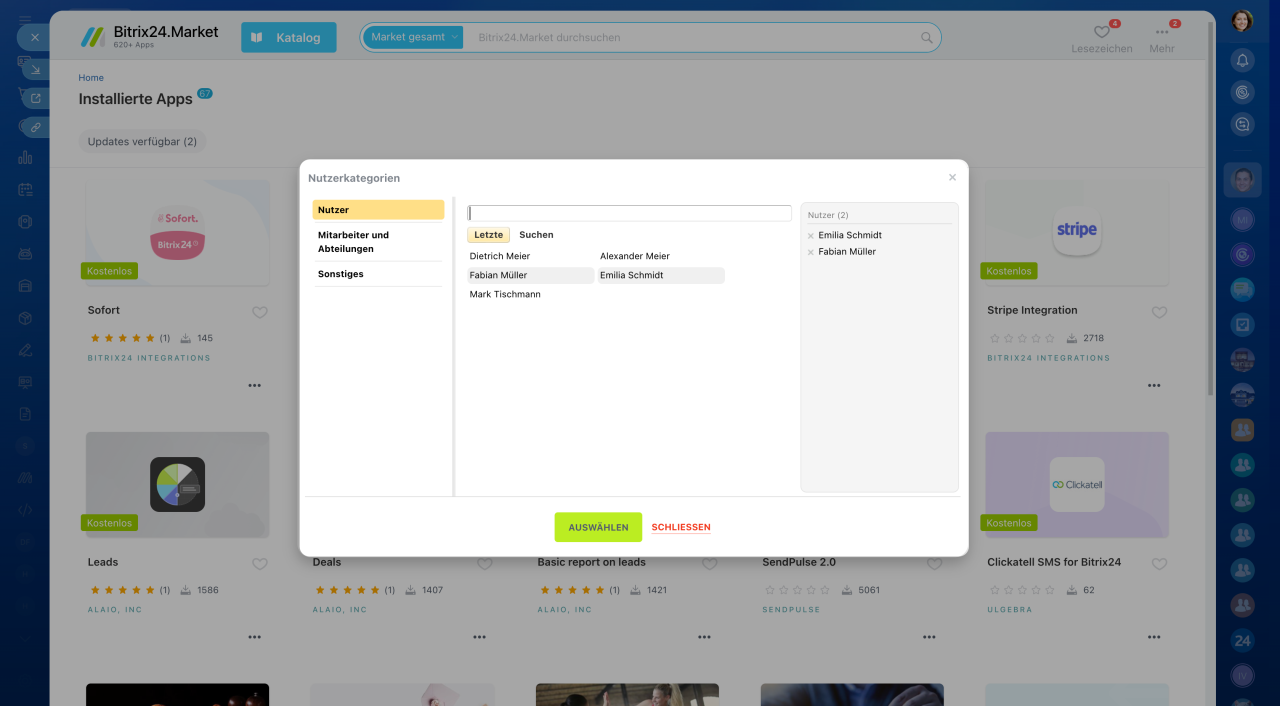
Task: Open in new window sidebar icon
Action: coord(35,98)
